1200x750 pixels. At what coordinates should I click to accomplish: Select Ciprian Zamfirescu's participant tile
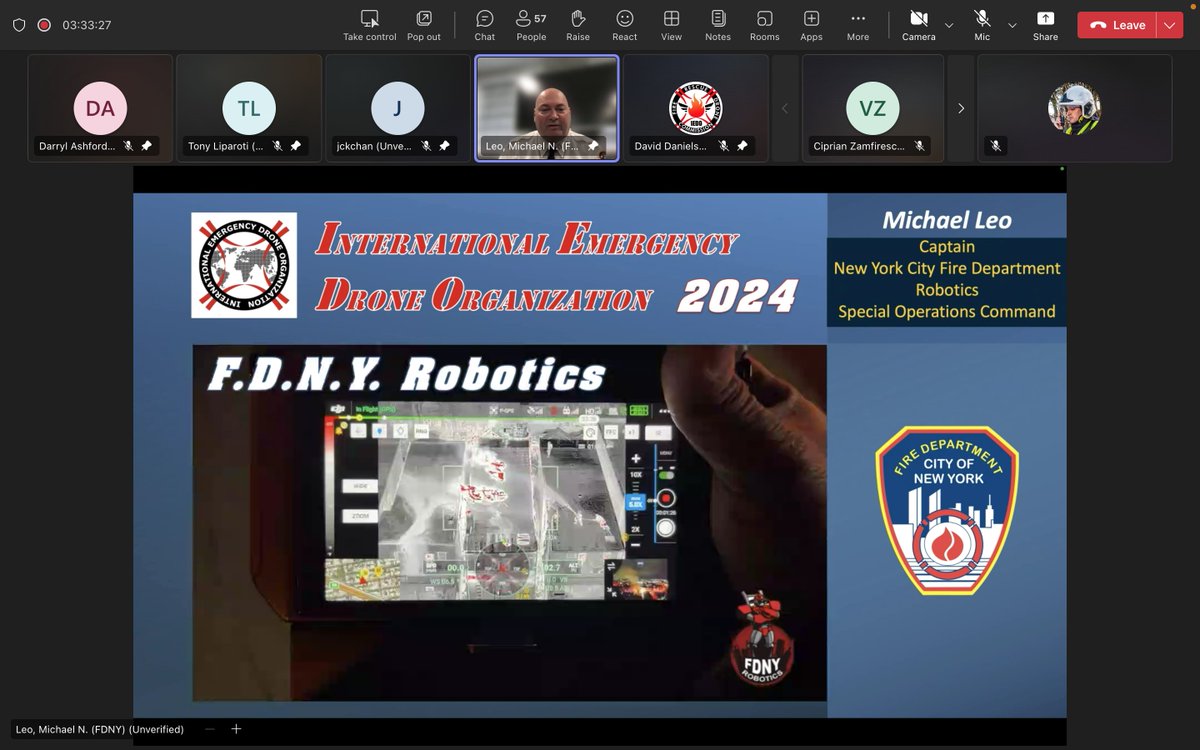pyautogui.click(x=873, y=108)
